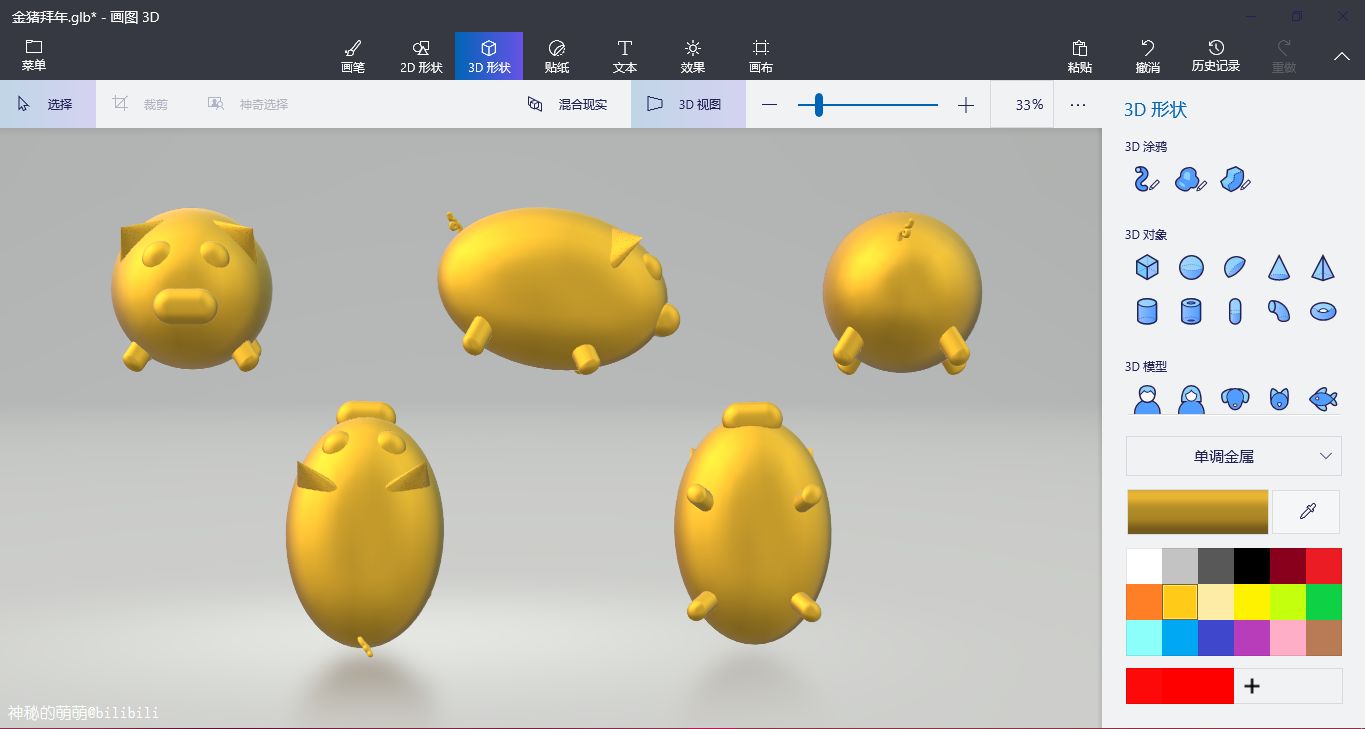1365x729 pixels.
Task: Open the 文本 text tab
Action: coord(625,56)
